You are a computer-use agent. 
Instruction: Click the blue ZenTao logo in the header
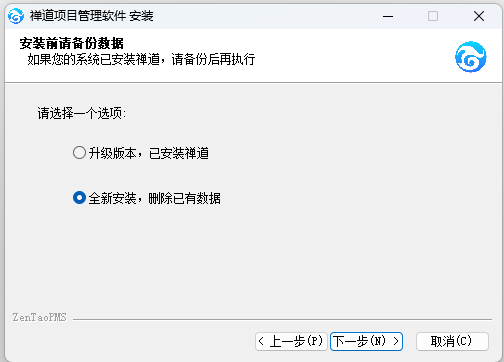(470, 57)
